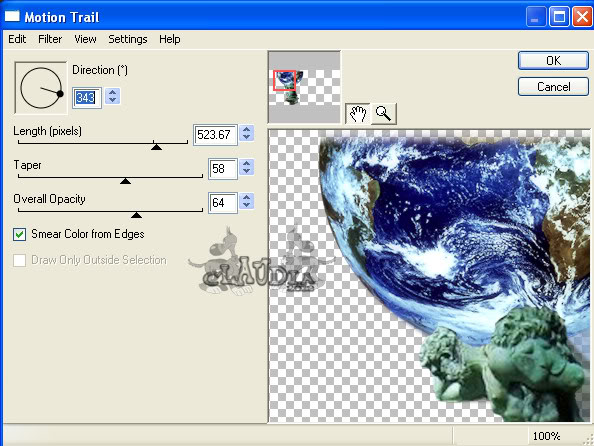
Task: Decrease Length value with down arrow
Action: [247, 137]
